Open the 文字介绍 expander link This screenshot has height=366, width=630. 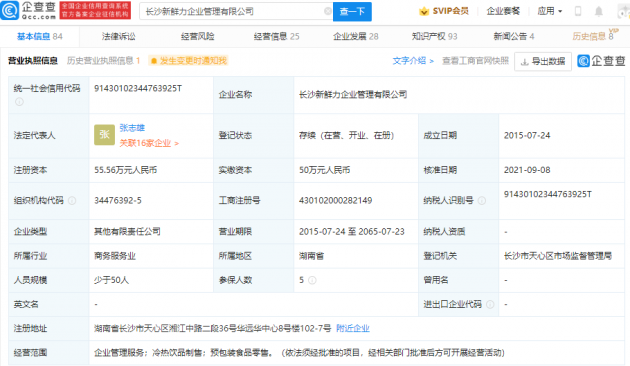tap(413, 61)
